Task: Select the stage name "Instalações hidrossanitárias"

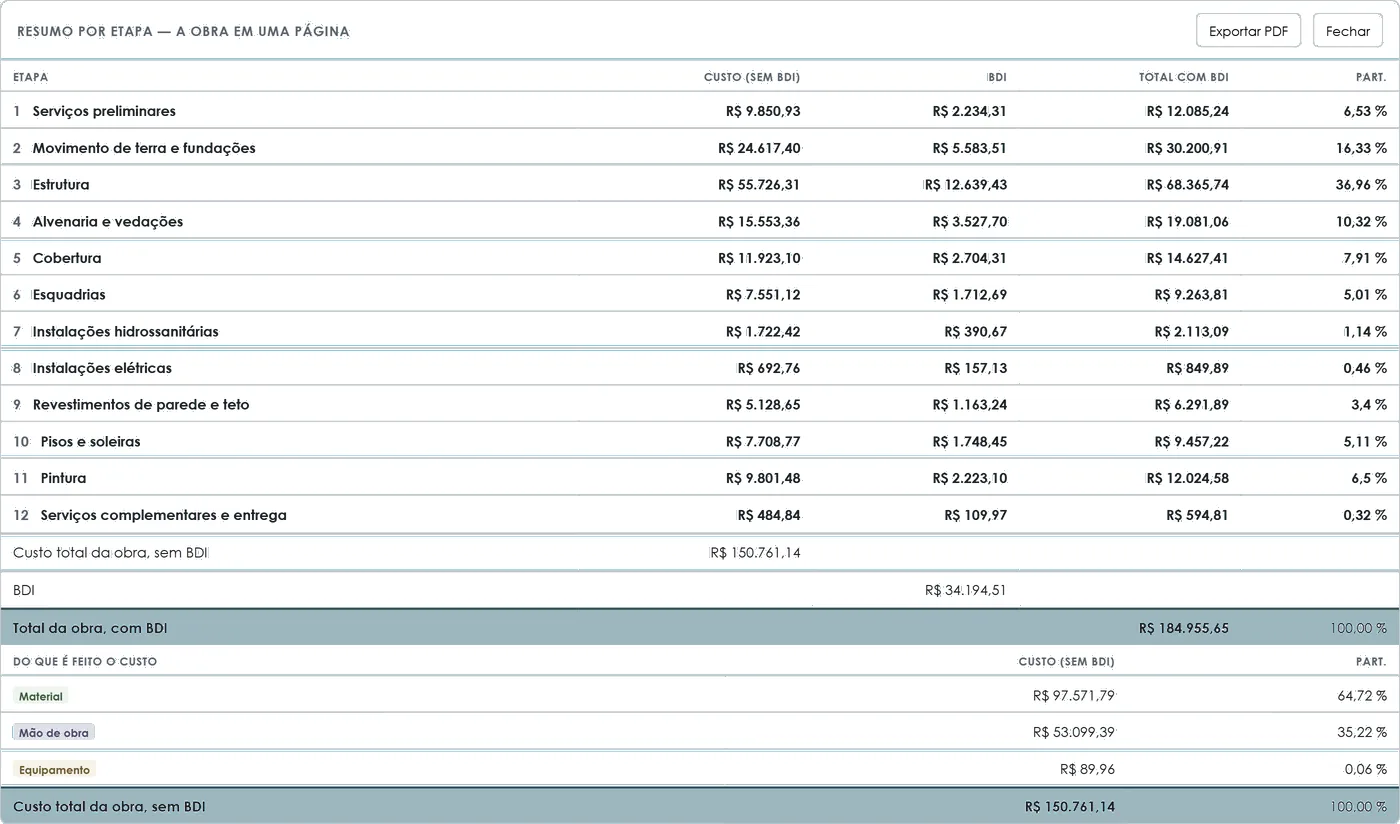Action: click(x=125, y=332)
